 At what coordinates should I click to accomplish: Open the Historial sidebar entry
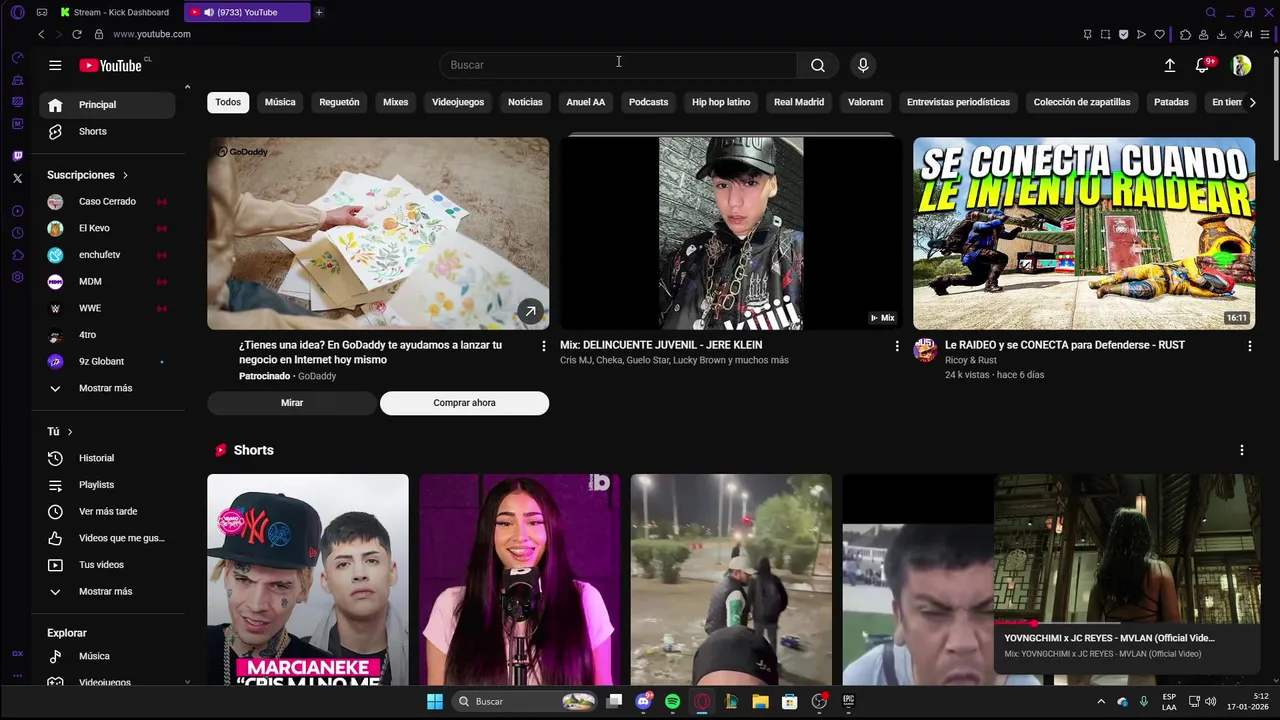[108, 458]
